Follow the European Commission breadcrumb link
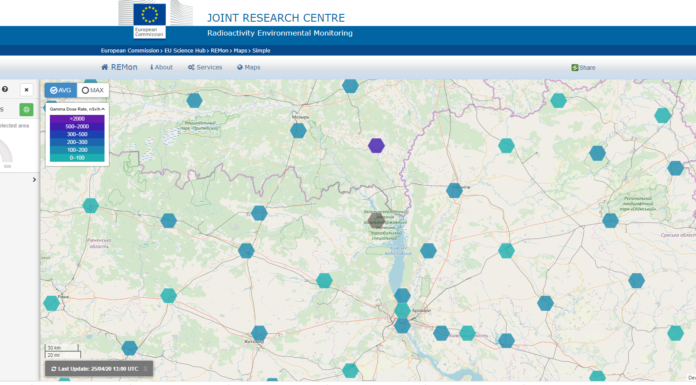696x385 pixels. click(130, 51)
